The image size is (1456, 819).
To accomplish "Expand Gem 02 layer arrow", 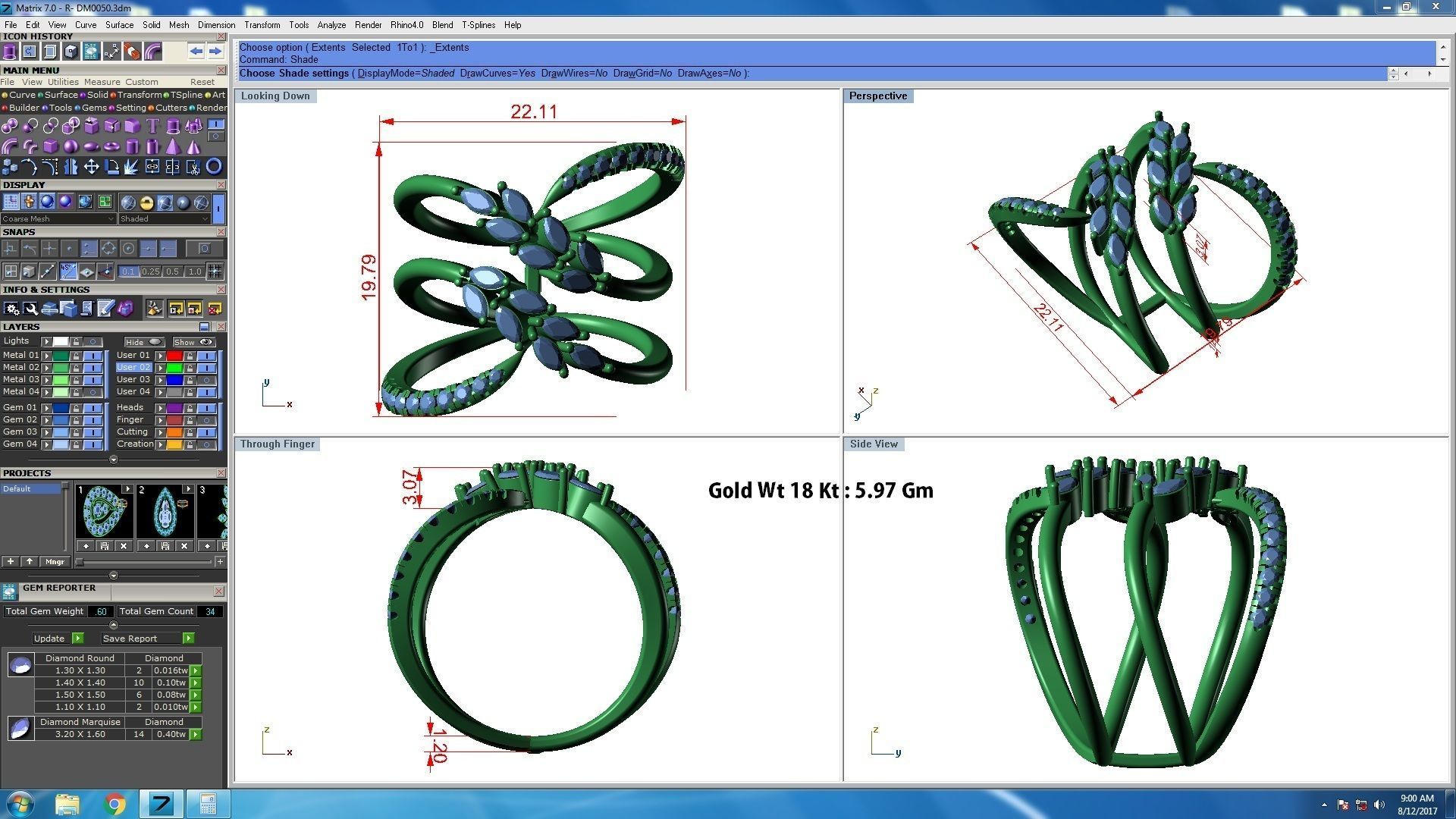I will point(46,420).
